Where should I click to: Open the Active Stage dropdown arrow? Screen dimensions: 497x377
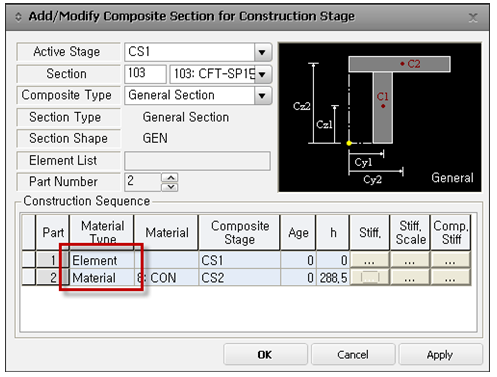pos(262,52)
